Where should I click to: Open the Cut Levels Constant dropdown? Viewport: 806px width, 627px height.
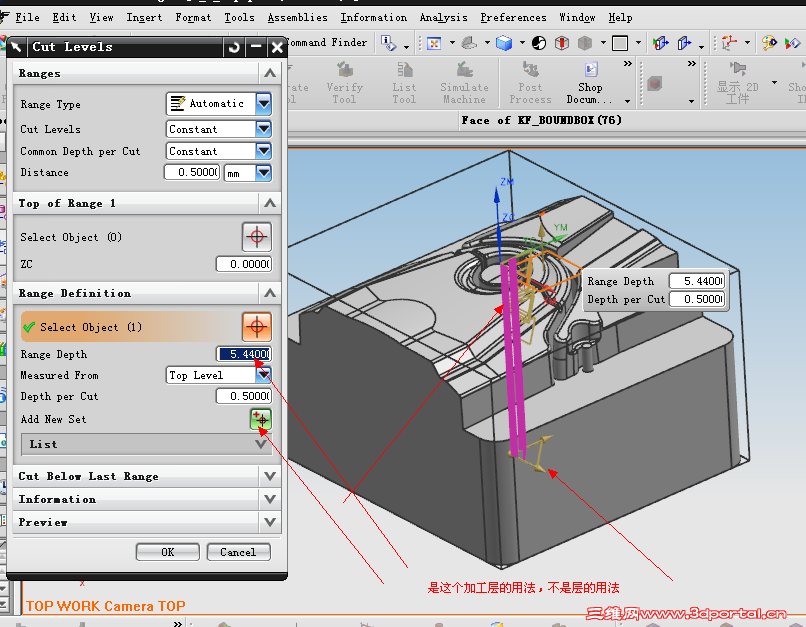tap(263, 129)
